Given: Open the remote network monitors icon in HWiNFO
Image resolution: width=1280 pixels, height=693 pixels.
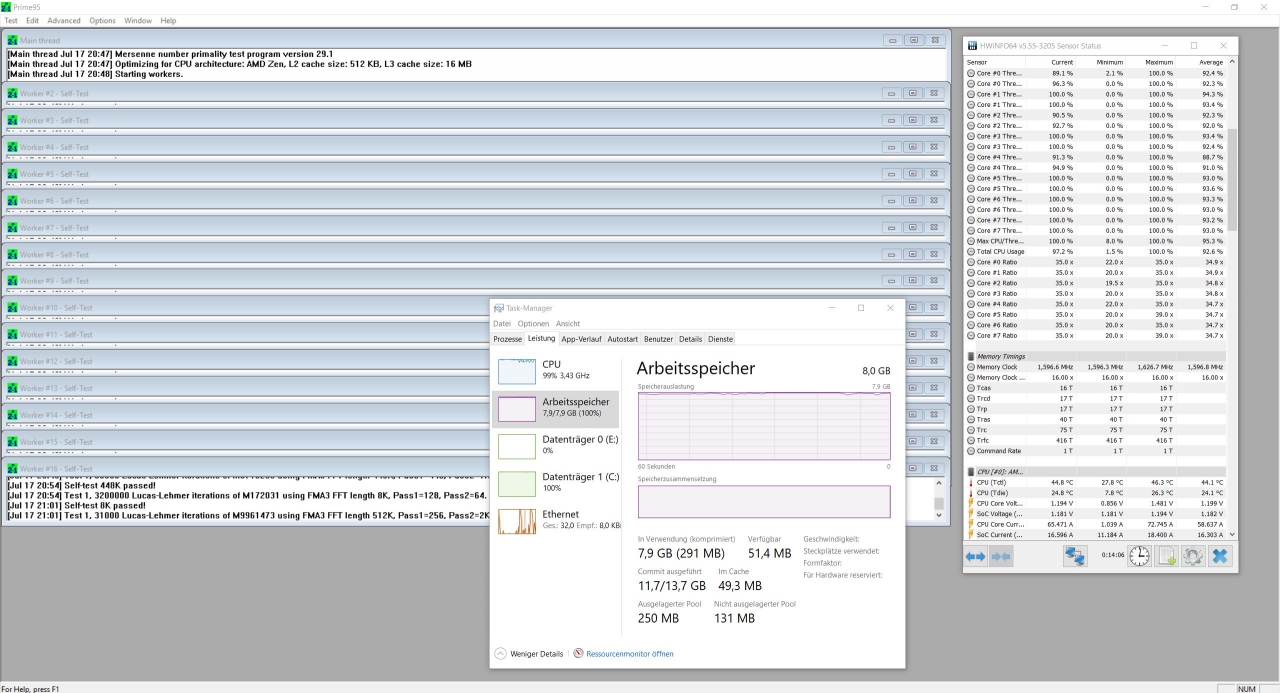Looking at the screenshot, I should point(1075,555).
